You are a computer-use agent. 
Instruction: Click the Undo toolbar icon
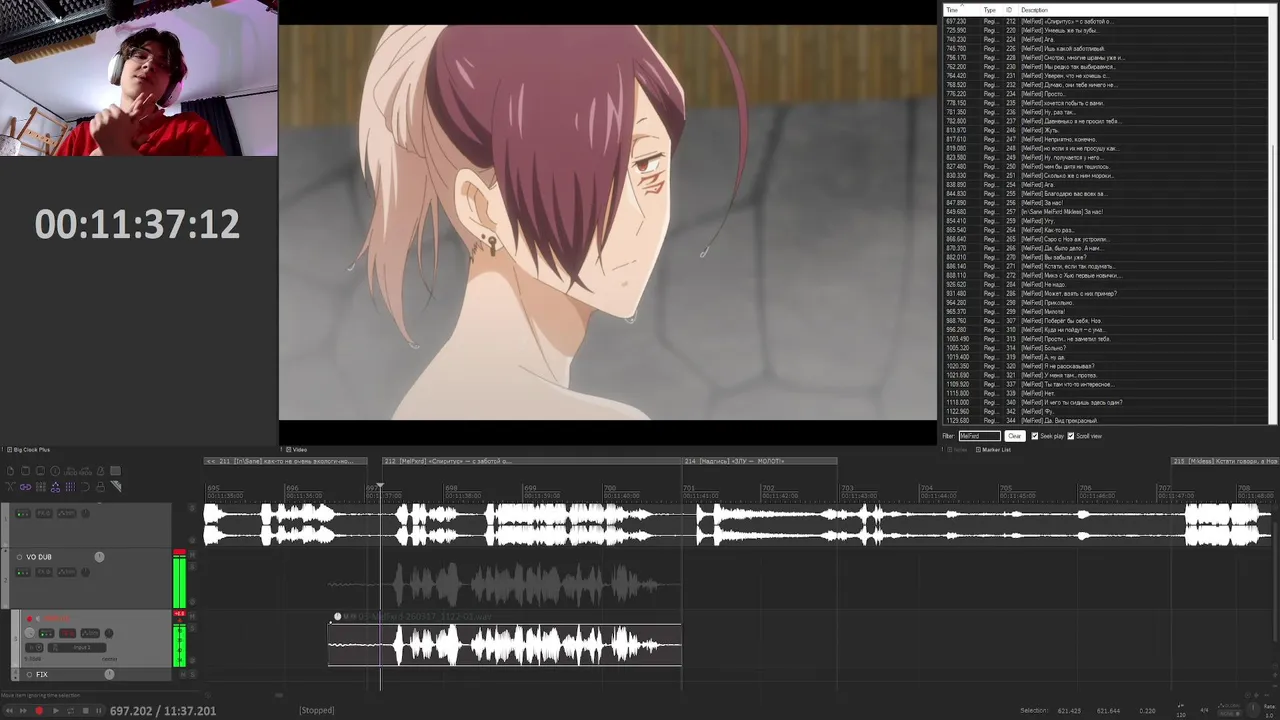(70, 471)
